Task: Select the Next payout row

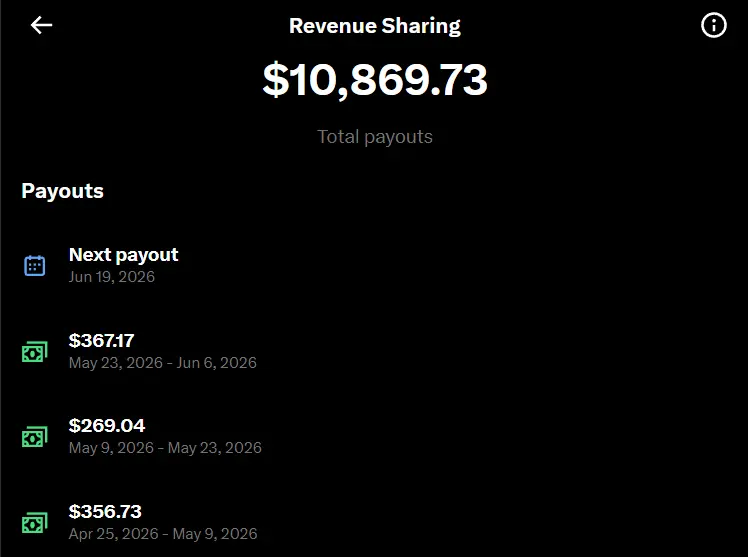Action: (x=374, y=265)
